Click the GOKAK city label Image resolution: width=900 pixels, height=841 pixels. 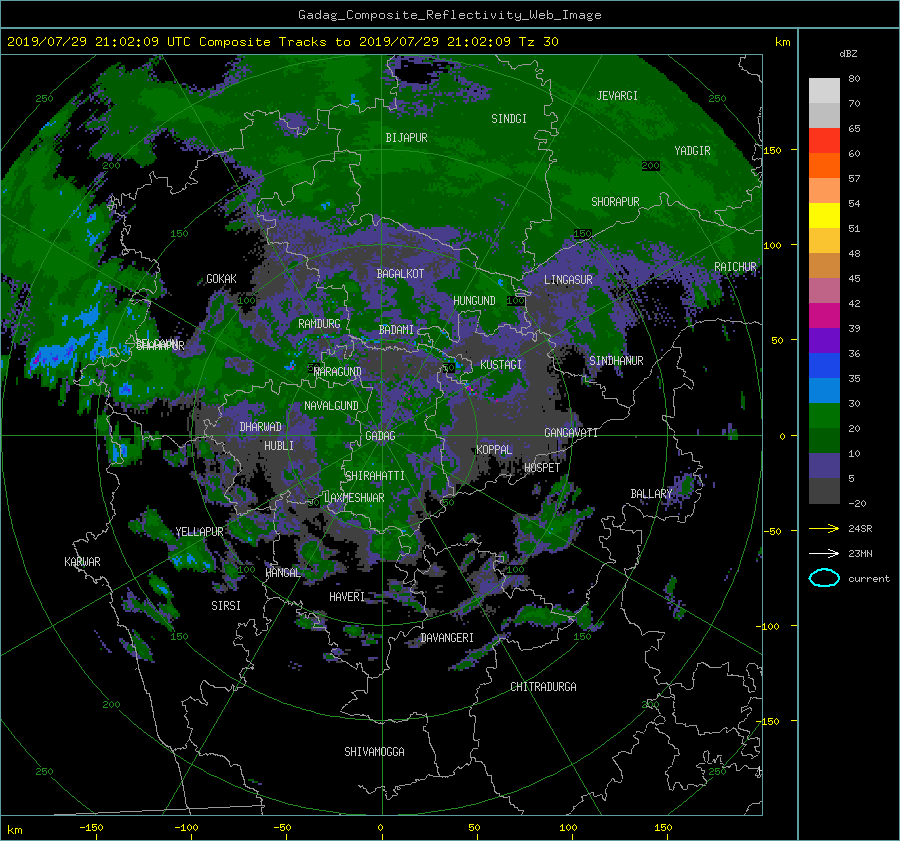pos(221,278)
